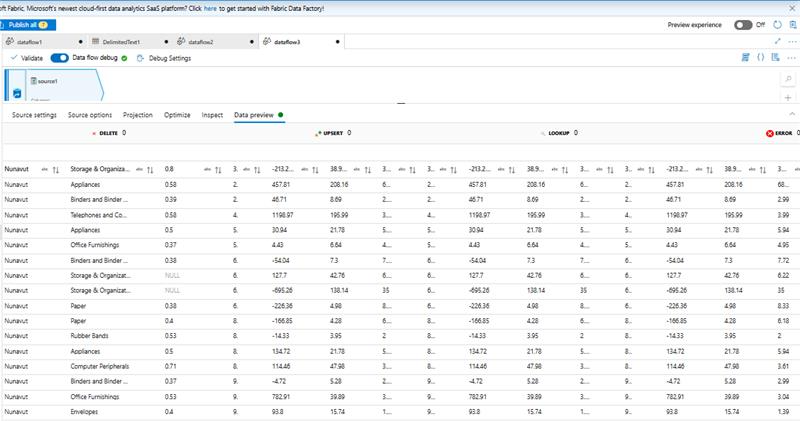This screenshot has height=421, width=800.
Task: Click the unsaved dot on the dataflow2 tab
Action: 252,42
